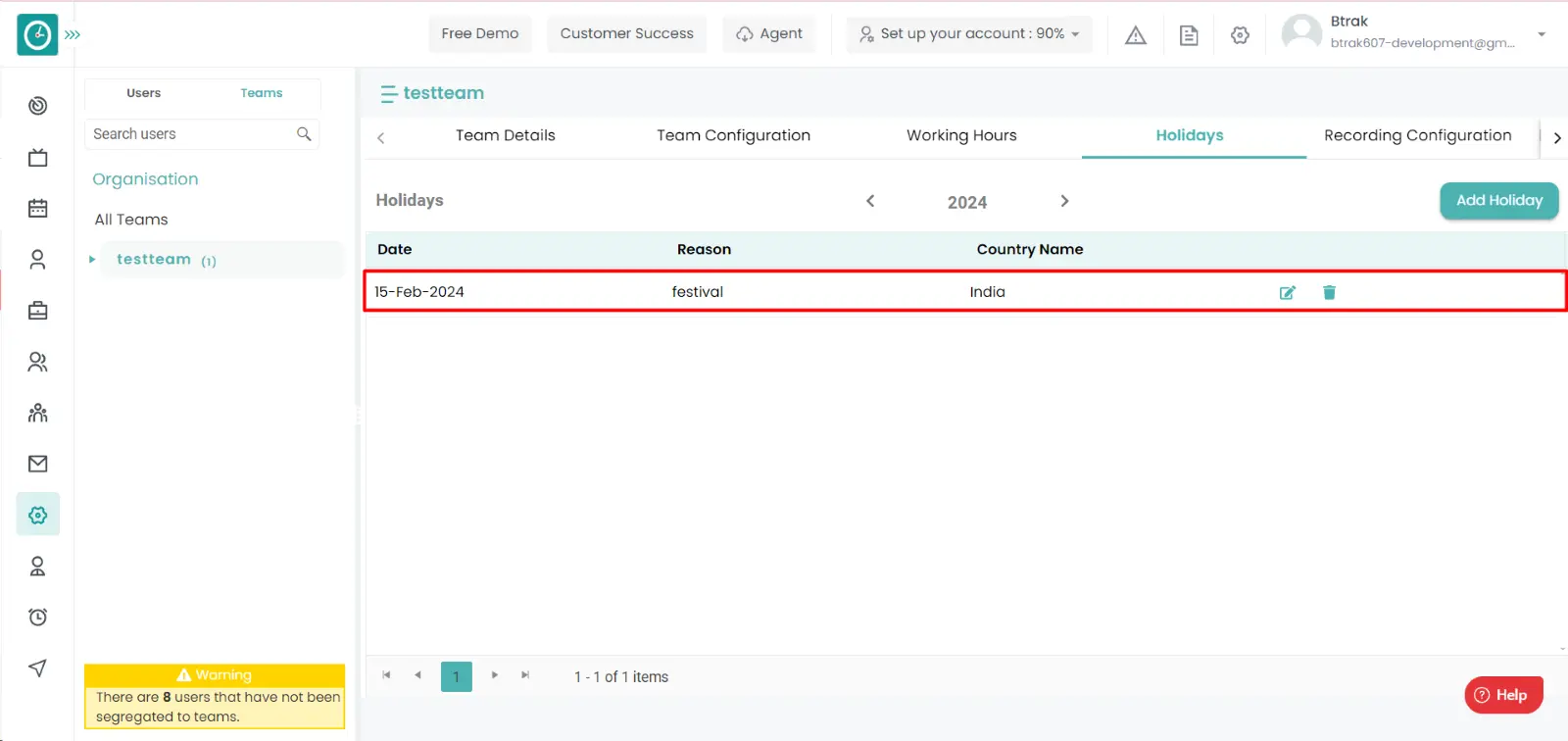1568x741 pixels.
Task: Open the settings gear in sidebar
Action: pos(38,515)
